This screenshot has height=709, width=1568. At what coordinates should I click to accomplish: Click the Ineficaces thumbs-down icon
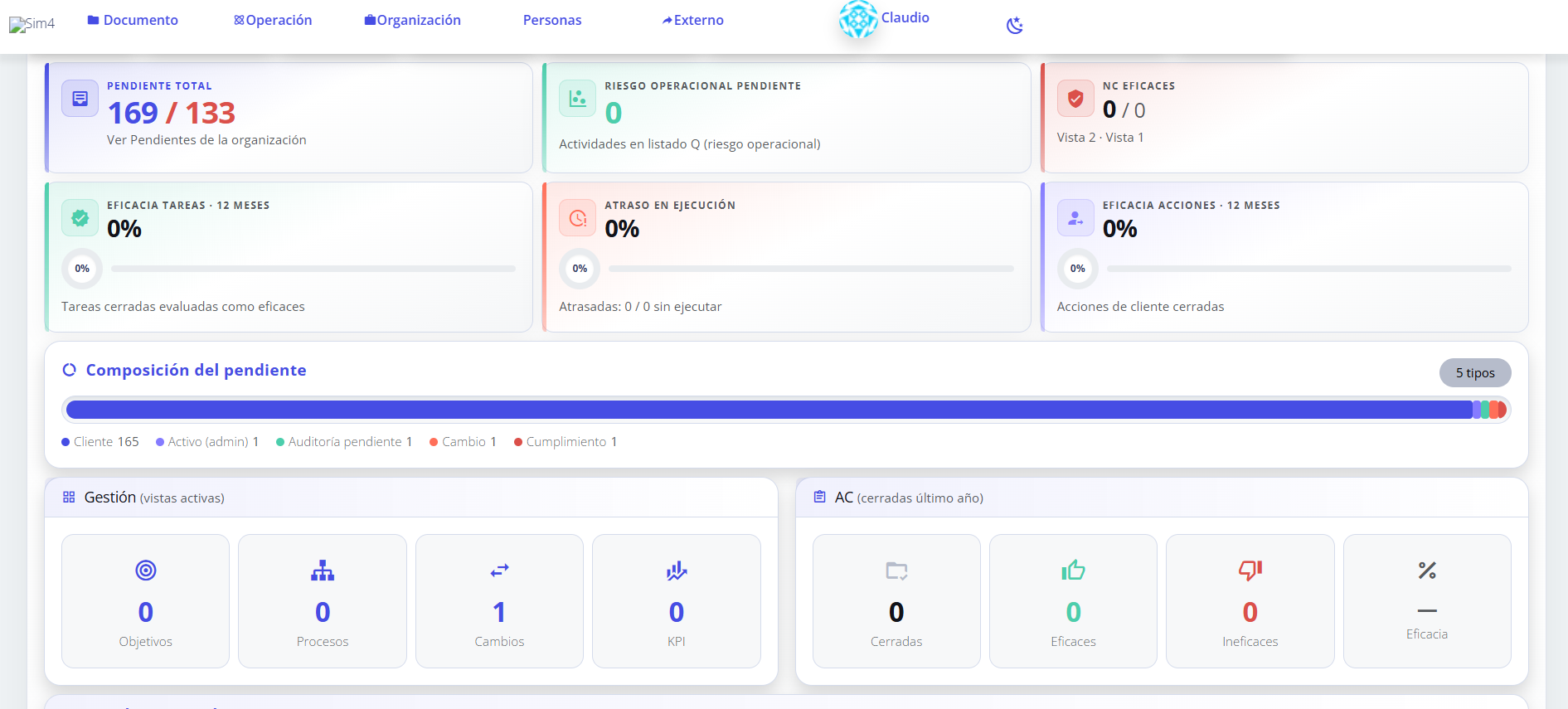(1250, 571)
